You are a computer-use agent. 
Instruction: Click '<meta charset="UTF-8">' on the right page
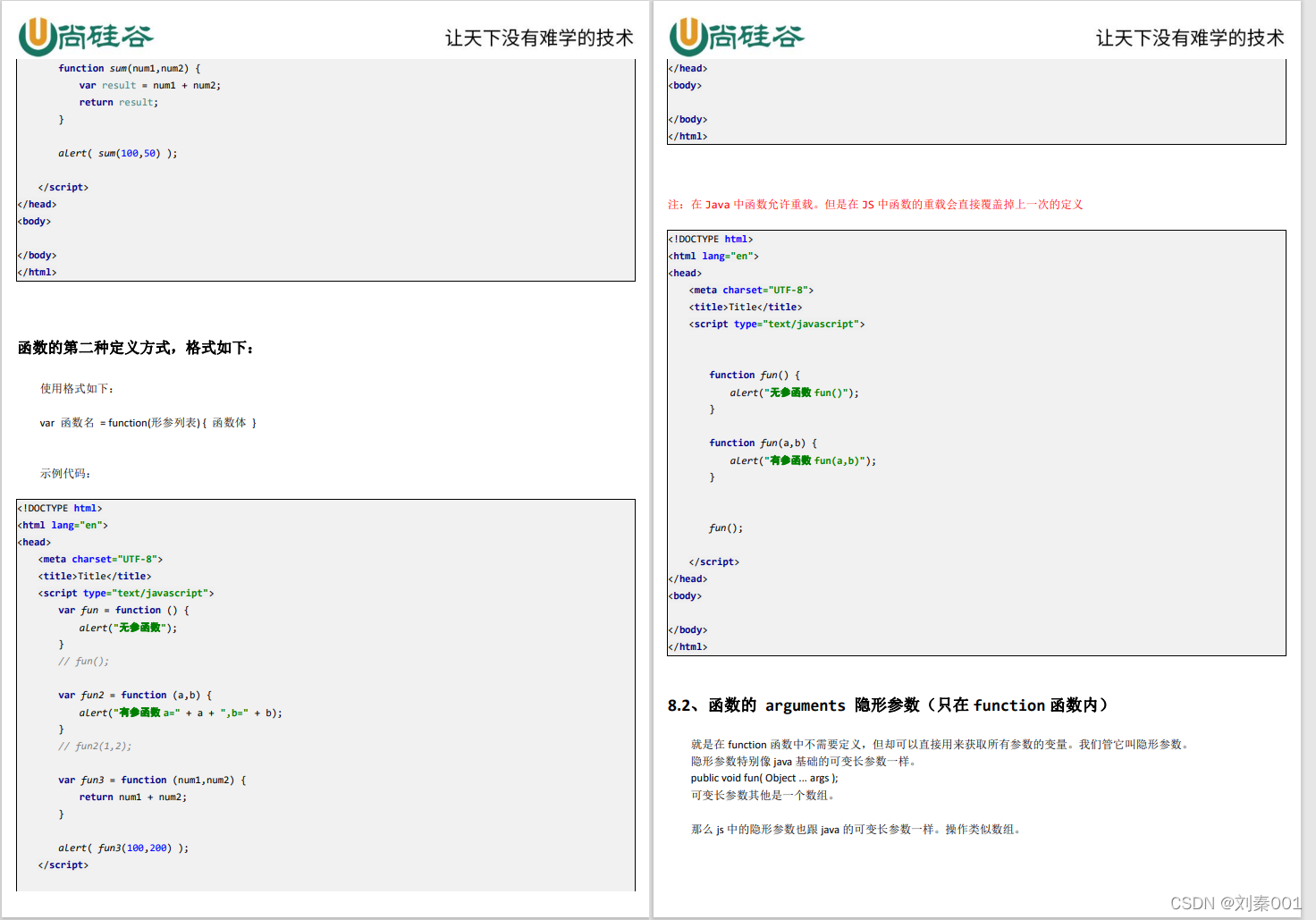[751, 290]
